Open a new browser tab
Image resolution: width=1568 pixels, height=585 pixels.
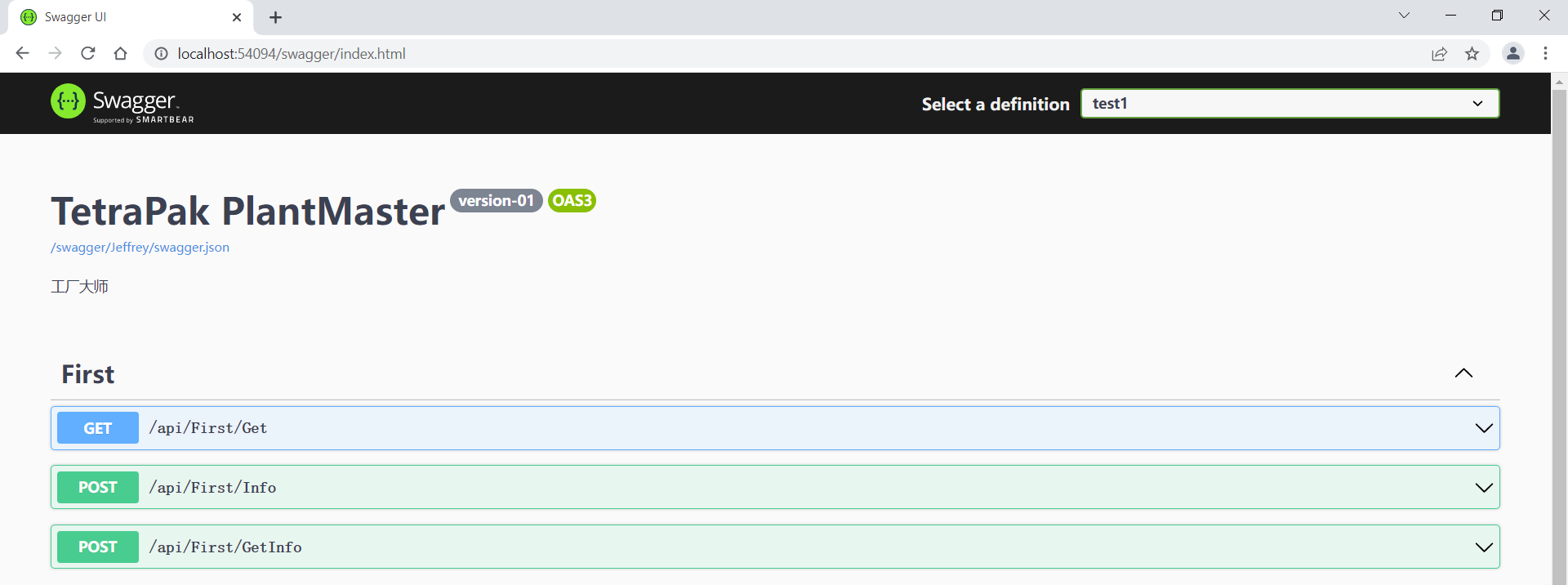(275, 17)
